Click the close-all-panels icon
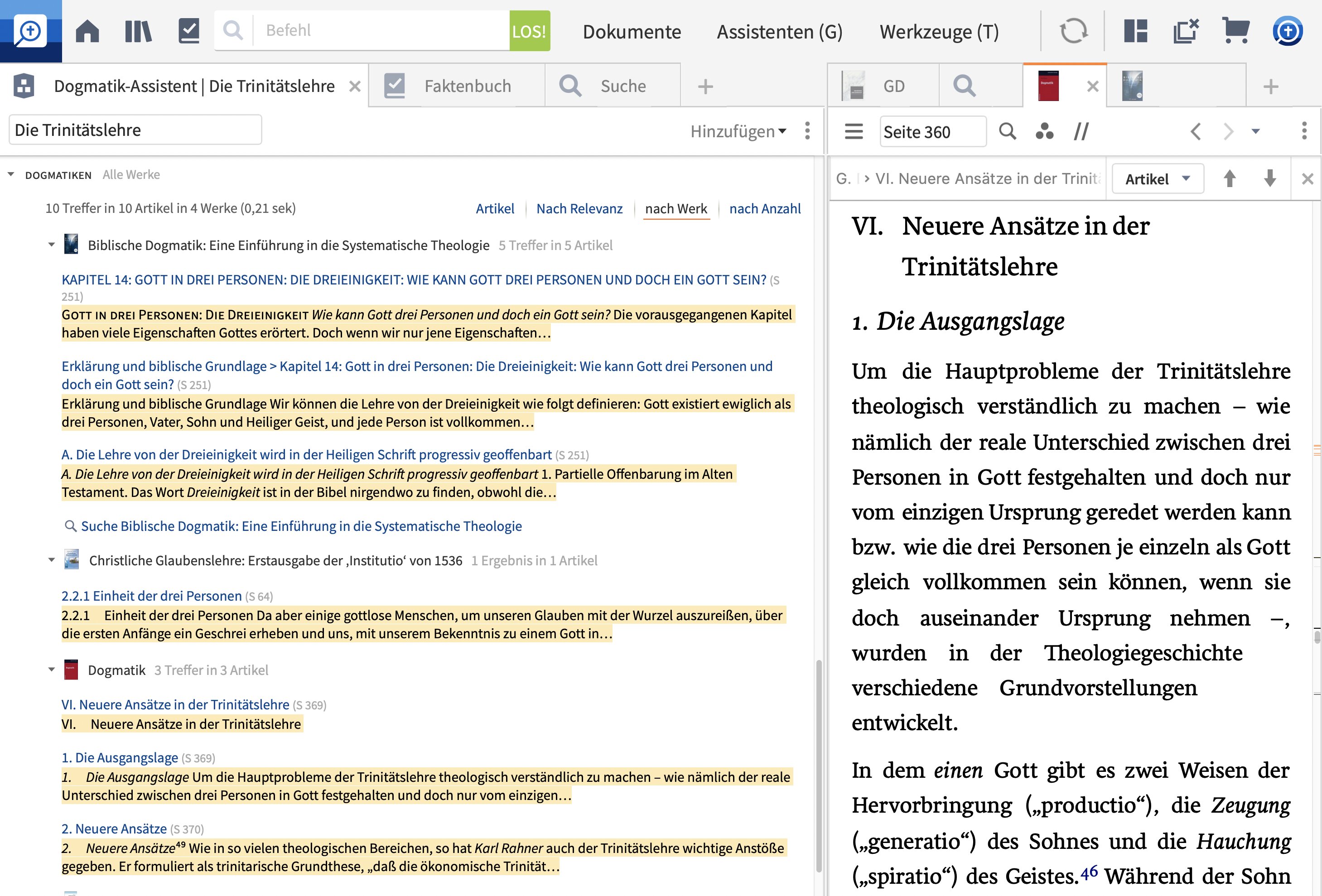The height and width of the screenshot is (896, 1322). [x=1186, y=31]
